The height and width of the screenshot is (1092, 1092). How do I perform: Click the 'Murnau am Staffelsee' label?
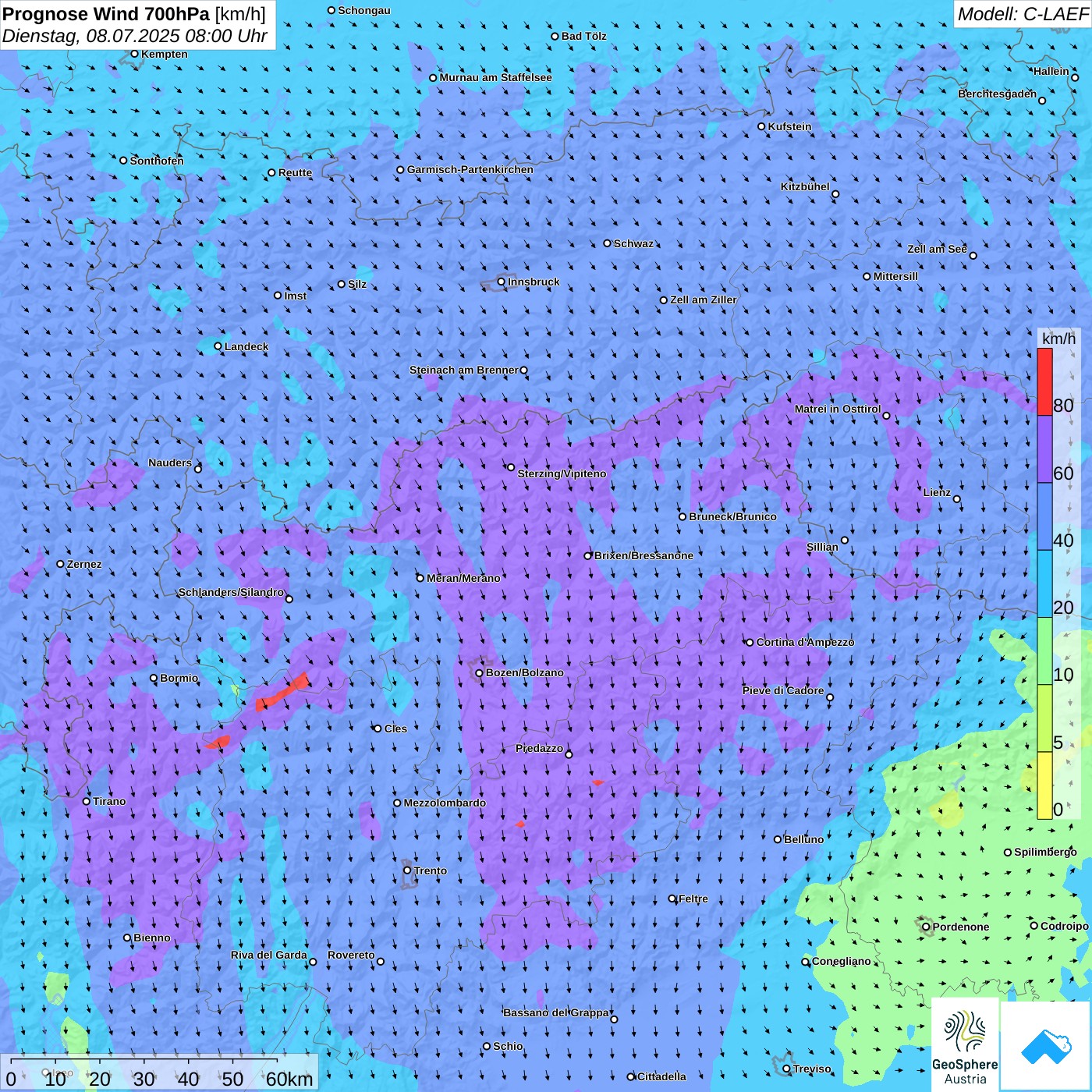pos(496,77)
